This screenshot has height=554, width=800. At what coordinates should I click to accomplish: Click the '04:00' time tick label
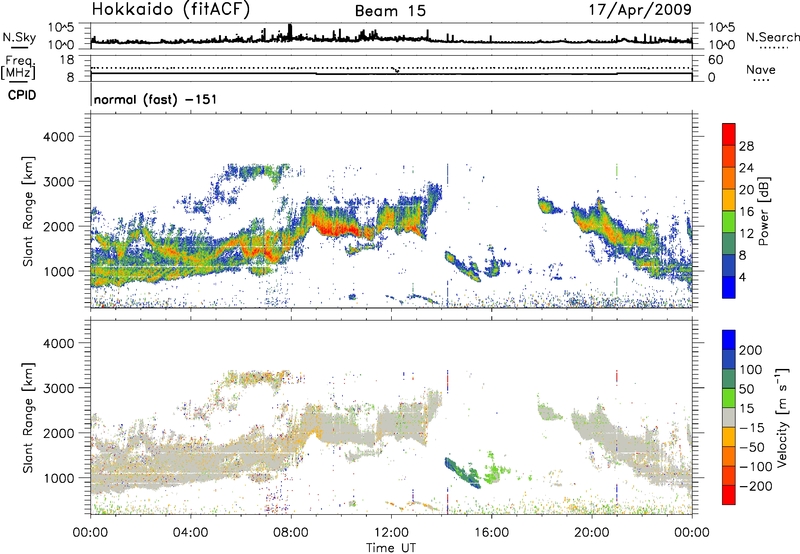pos(191,533)
